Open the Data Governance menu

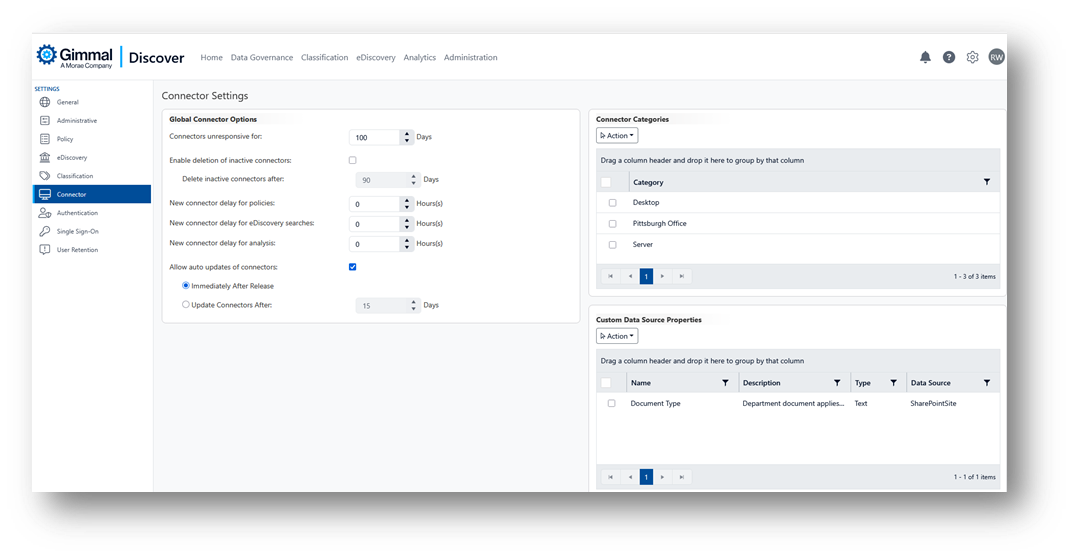262,58
